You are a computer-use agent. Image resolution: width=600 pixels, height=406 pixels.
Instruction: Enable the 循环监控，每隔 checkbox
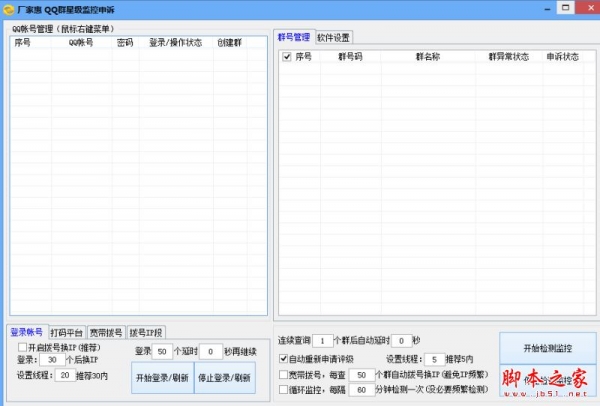(x=283, y=390)
